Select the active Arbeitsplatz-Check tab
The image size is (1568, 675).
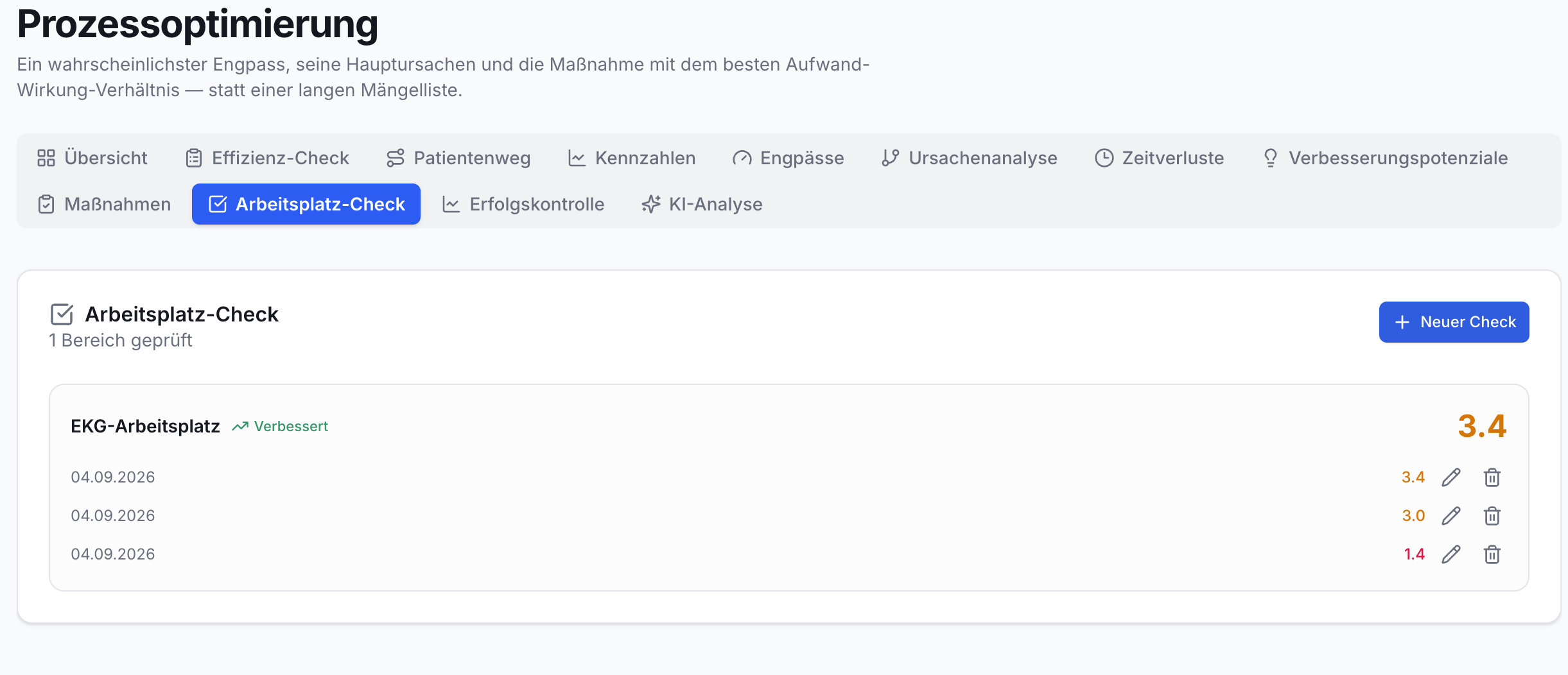click(x=306, y=204)
